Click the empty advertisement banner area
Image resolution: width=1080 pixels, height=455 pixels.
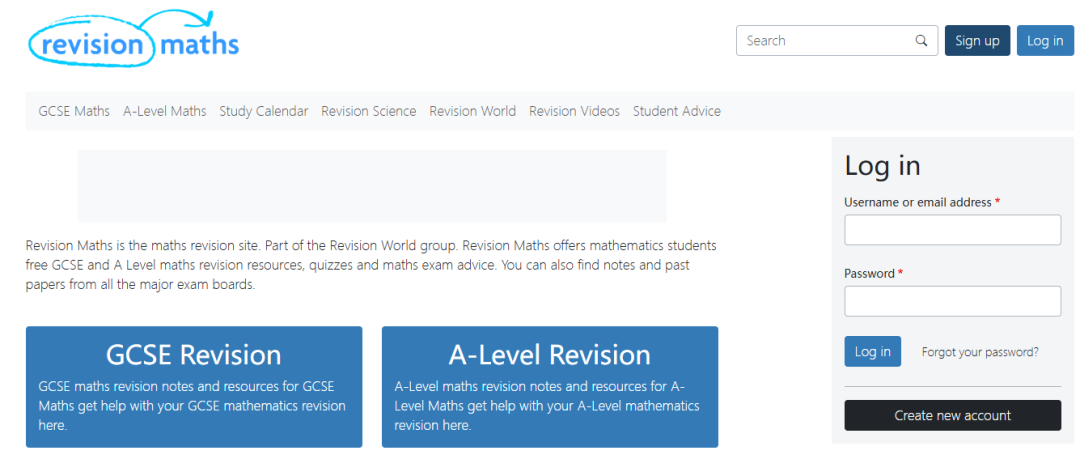[372, 186]
